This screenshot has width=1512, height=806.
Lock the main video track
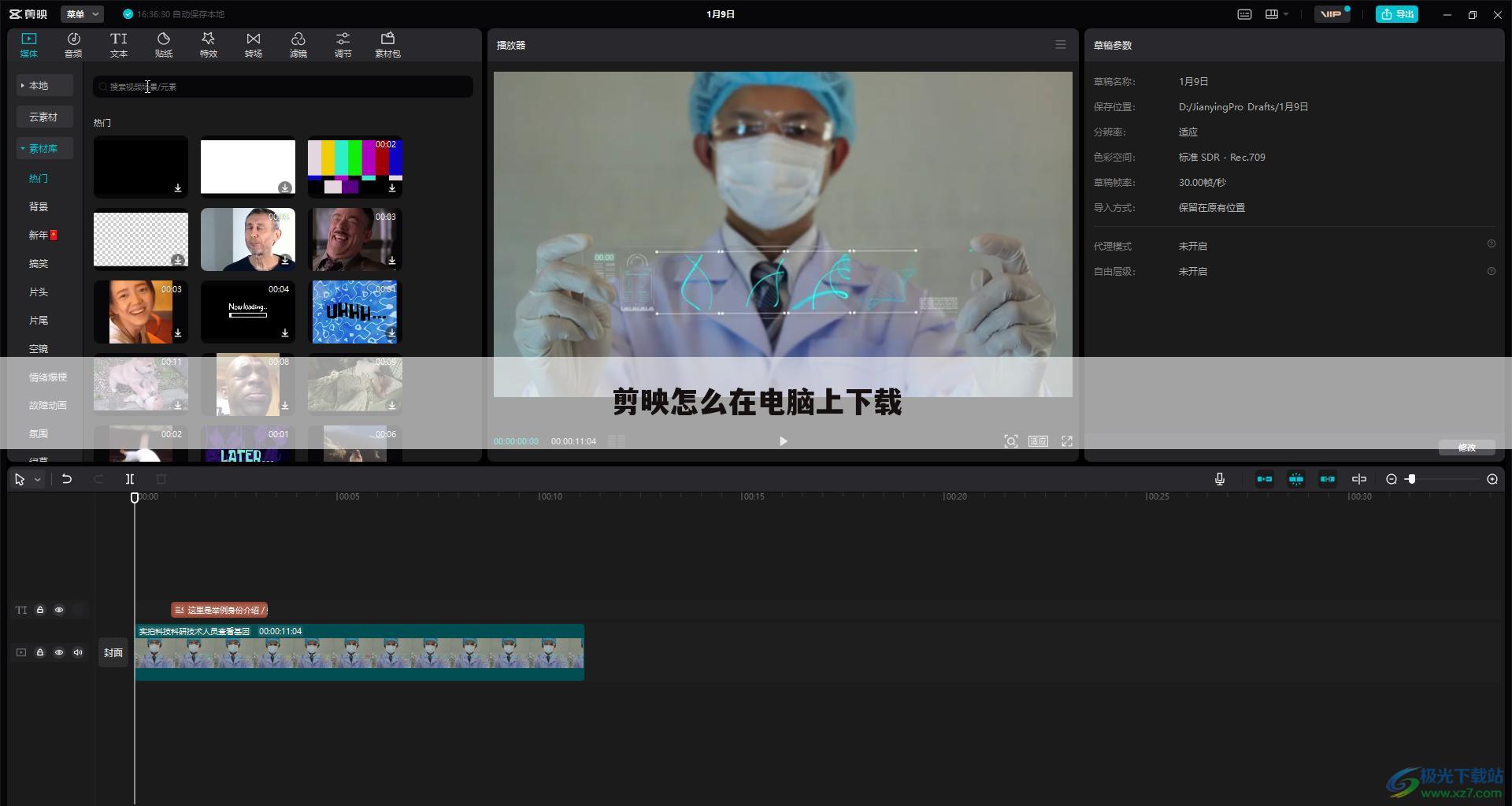(40, 652)
